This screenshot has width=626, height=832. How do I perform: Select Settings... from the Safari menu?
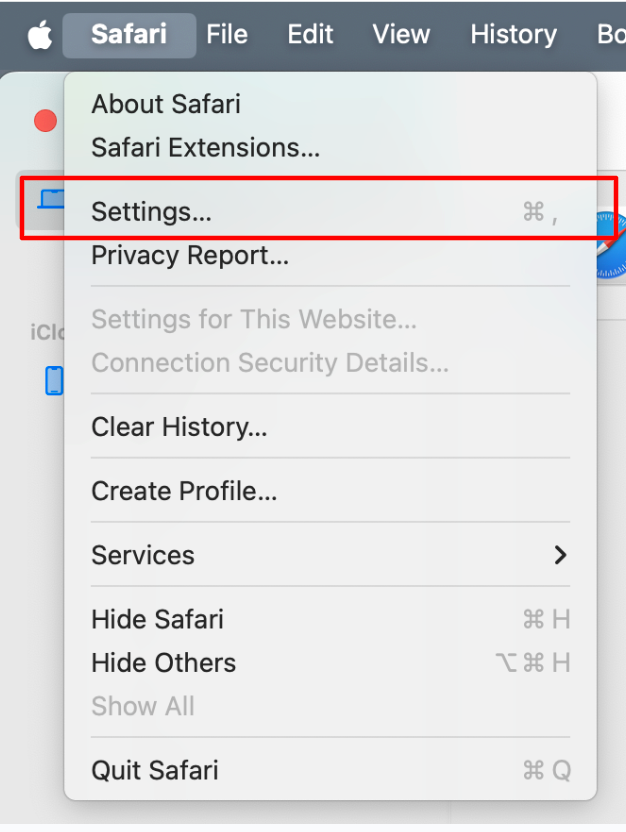click(x=151, y=212)
